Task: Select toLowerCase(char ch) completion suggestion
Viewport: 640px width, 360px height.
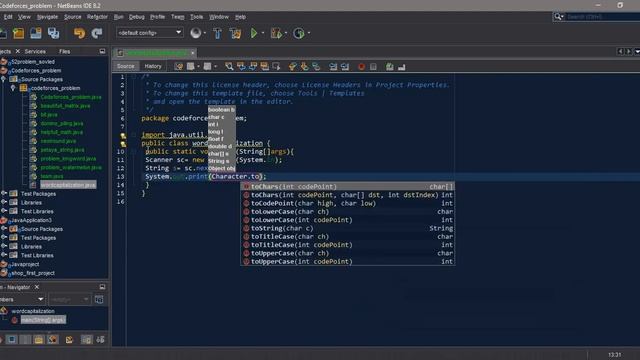Action: (348, 211)
